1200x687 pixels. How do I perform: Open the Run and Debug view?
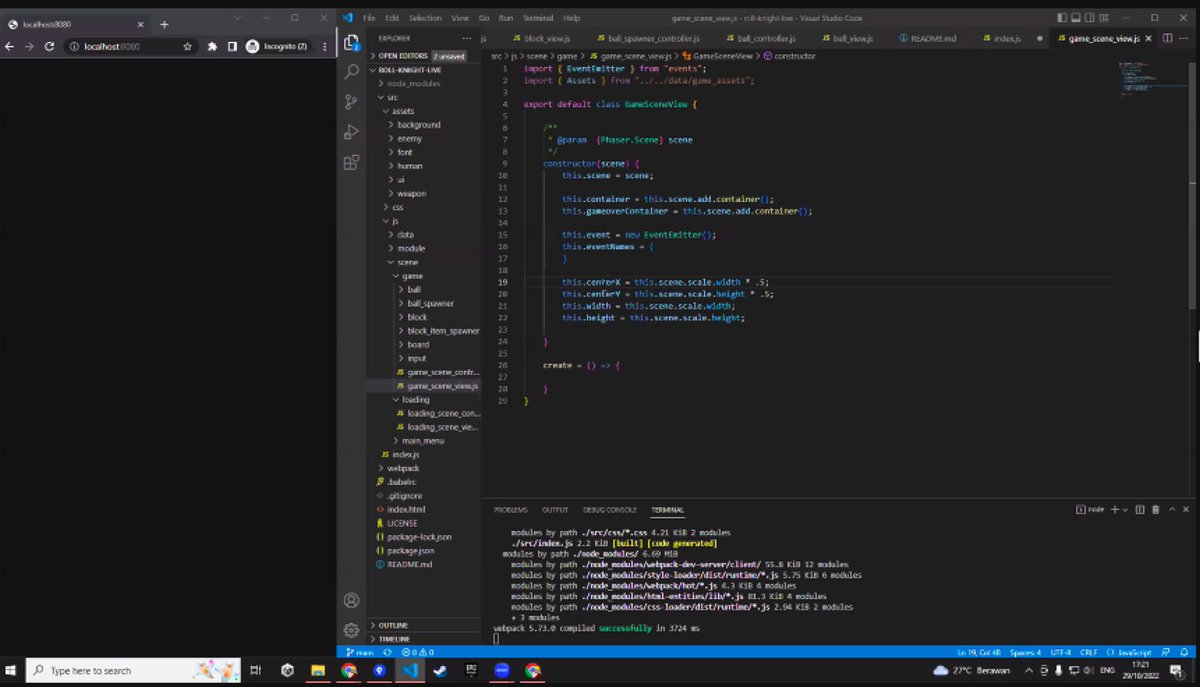pyautogui.click(x=351, y=132)
